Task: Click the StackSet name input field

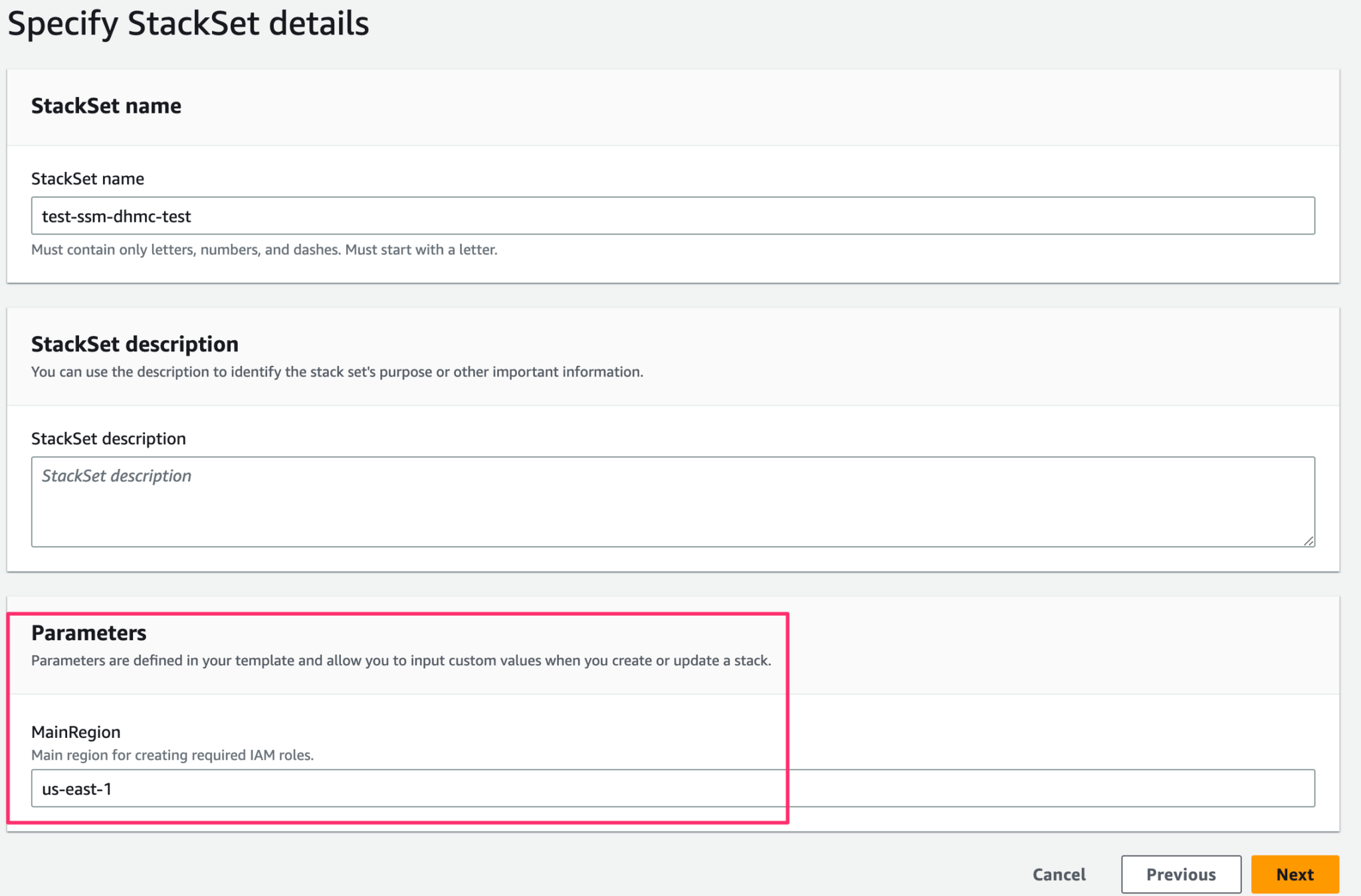Action: pos(673,216)
